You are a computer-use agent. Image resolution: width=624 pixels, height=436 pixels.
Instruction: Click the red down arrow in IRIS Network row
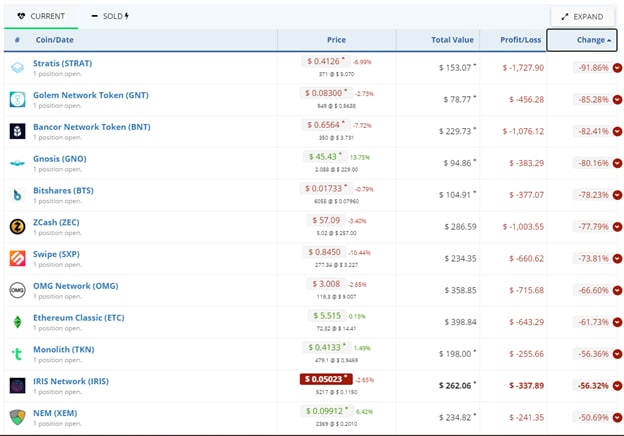click(x=617, y=386)
